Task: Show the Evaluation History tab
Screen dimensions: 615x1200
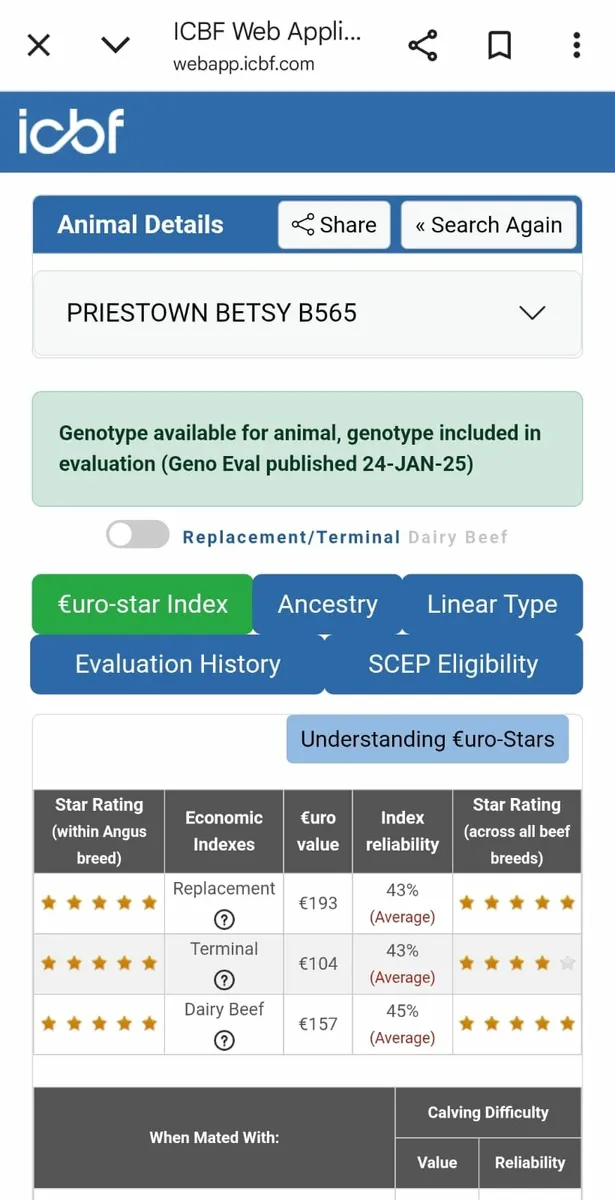Action: tap(177, 664)
